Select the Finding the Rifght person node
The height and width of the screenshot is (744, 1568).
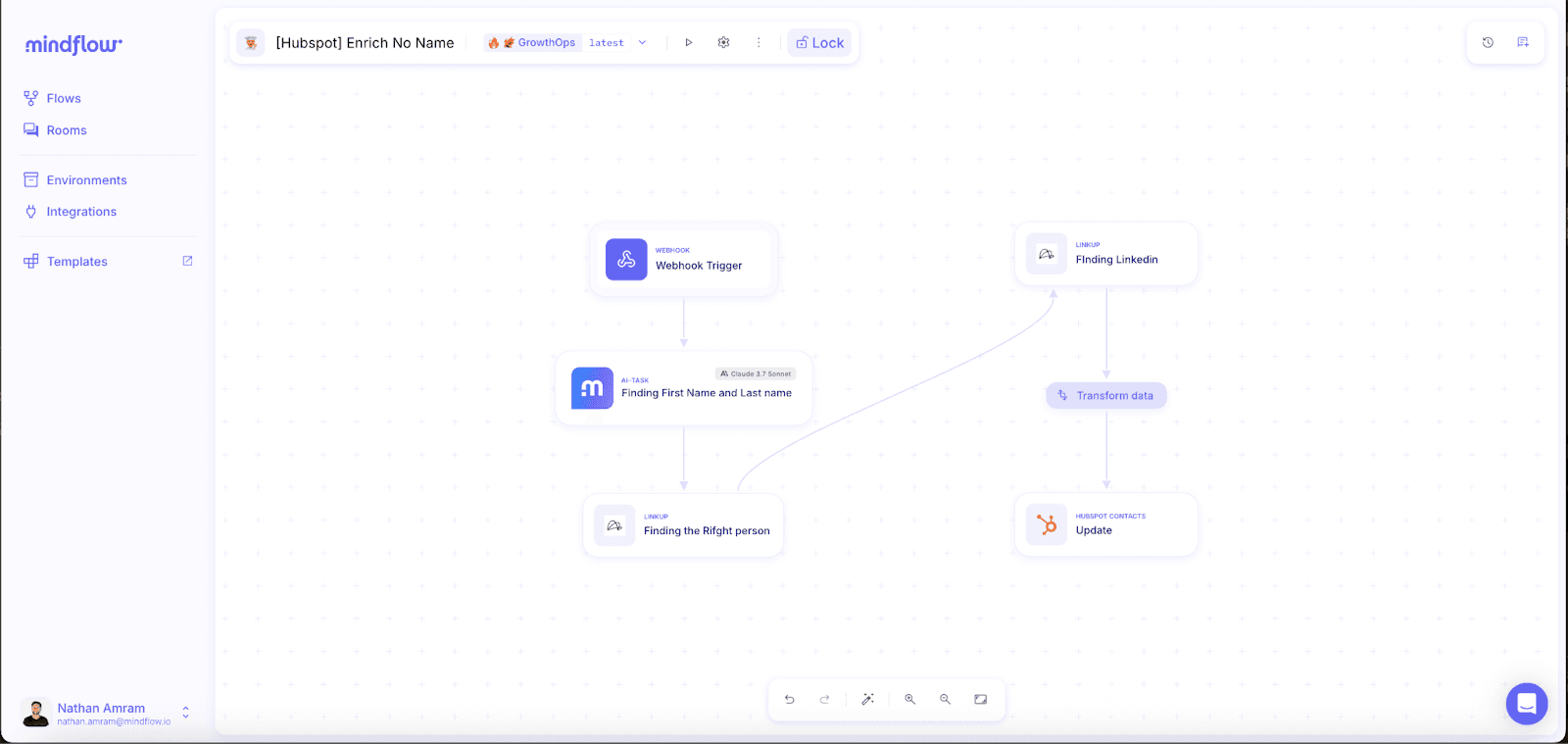pos(684,525)
